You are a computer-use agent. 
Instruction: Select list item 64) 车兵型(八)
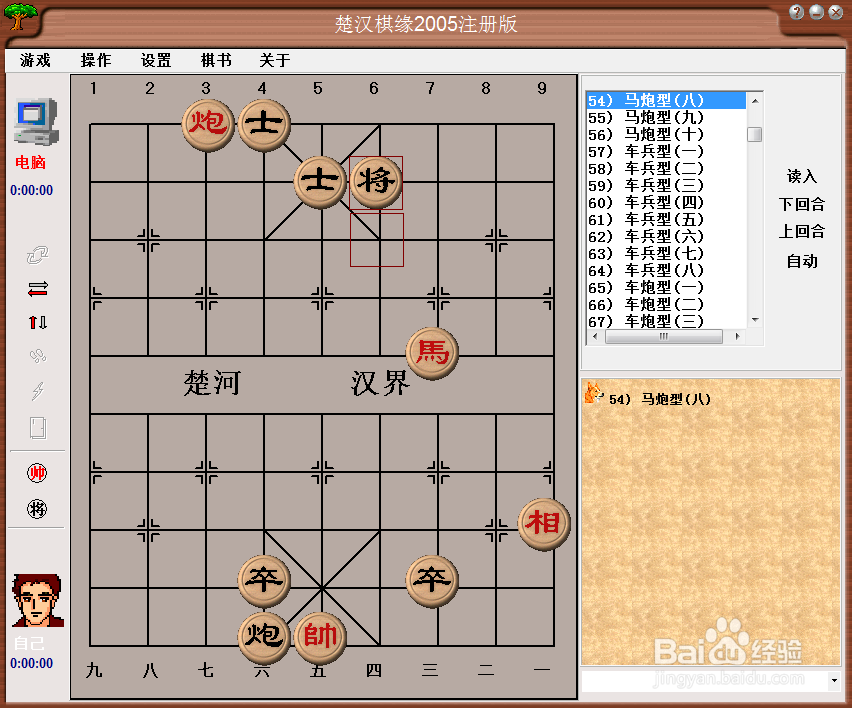pyautogui.click(x=666, y=271)
